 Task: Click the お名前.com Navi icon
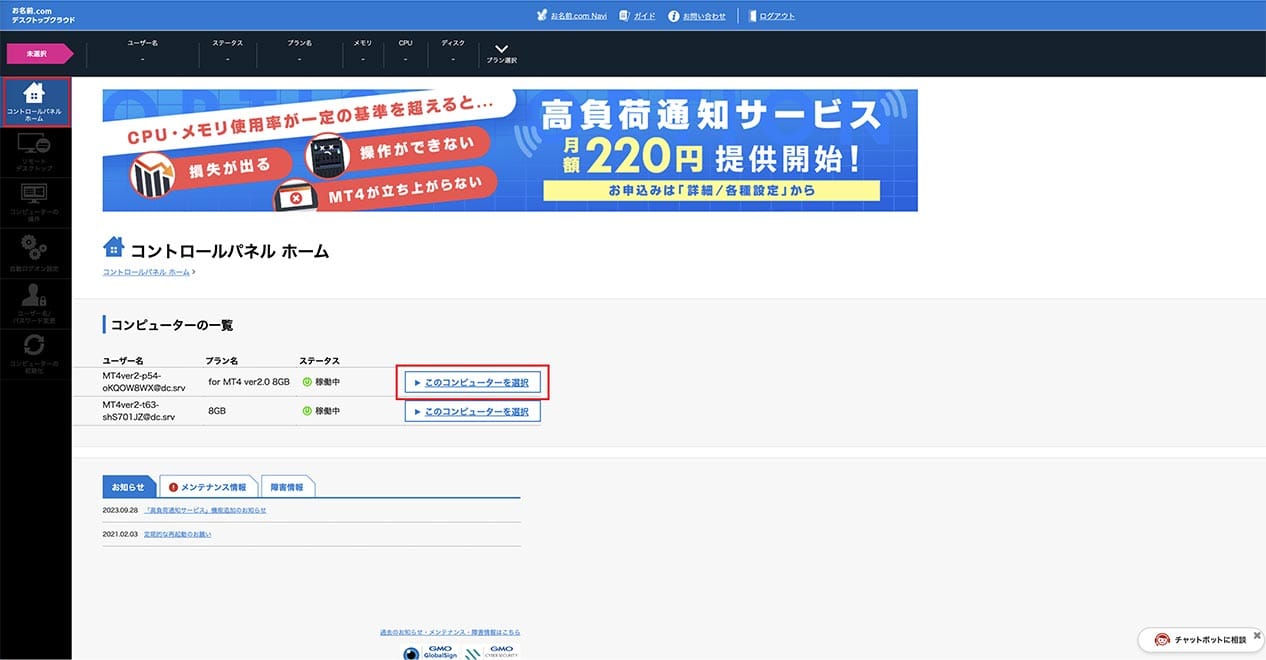tap(542, 16)
